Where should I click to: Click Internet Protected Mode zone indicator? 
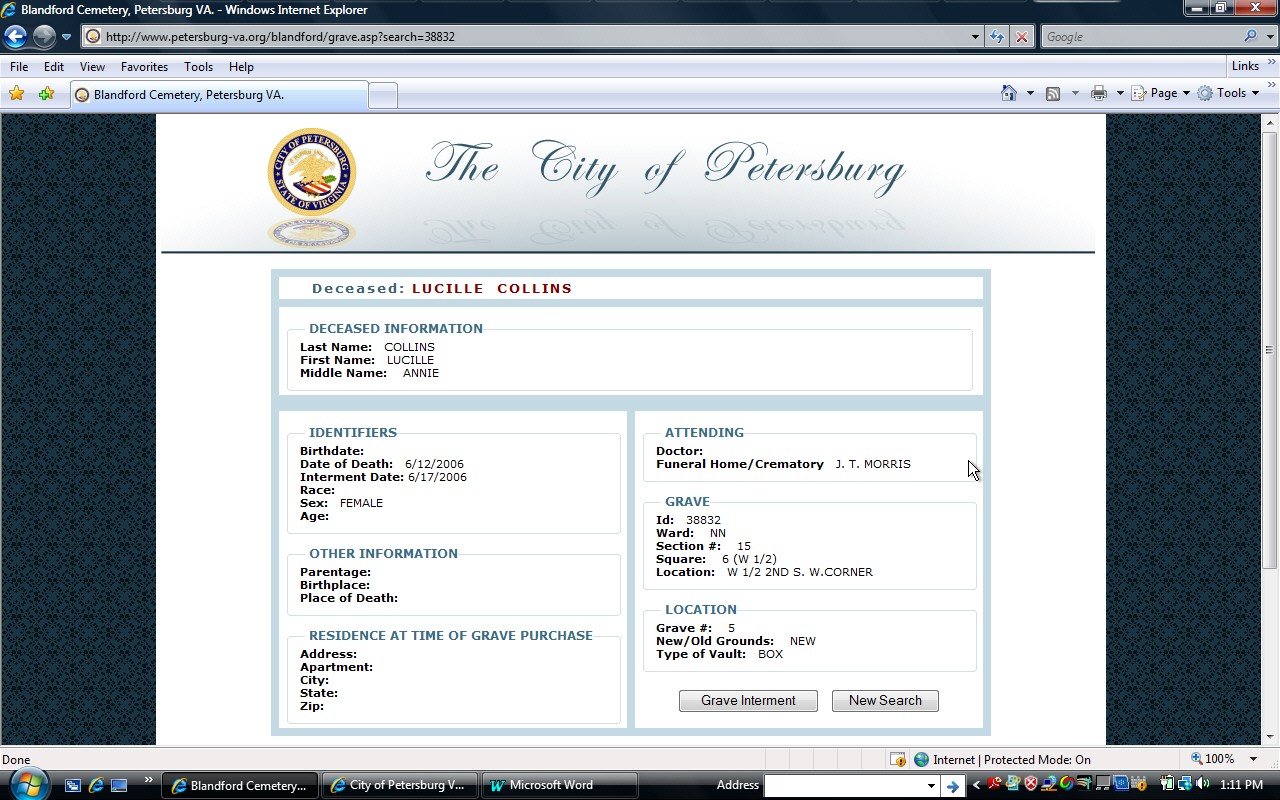[1002, 760]
